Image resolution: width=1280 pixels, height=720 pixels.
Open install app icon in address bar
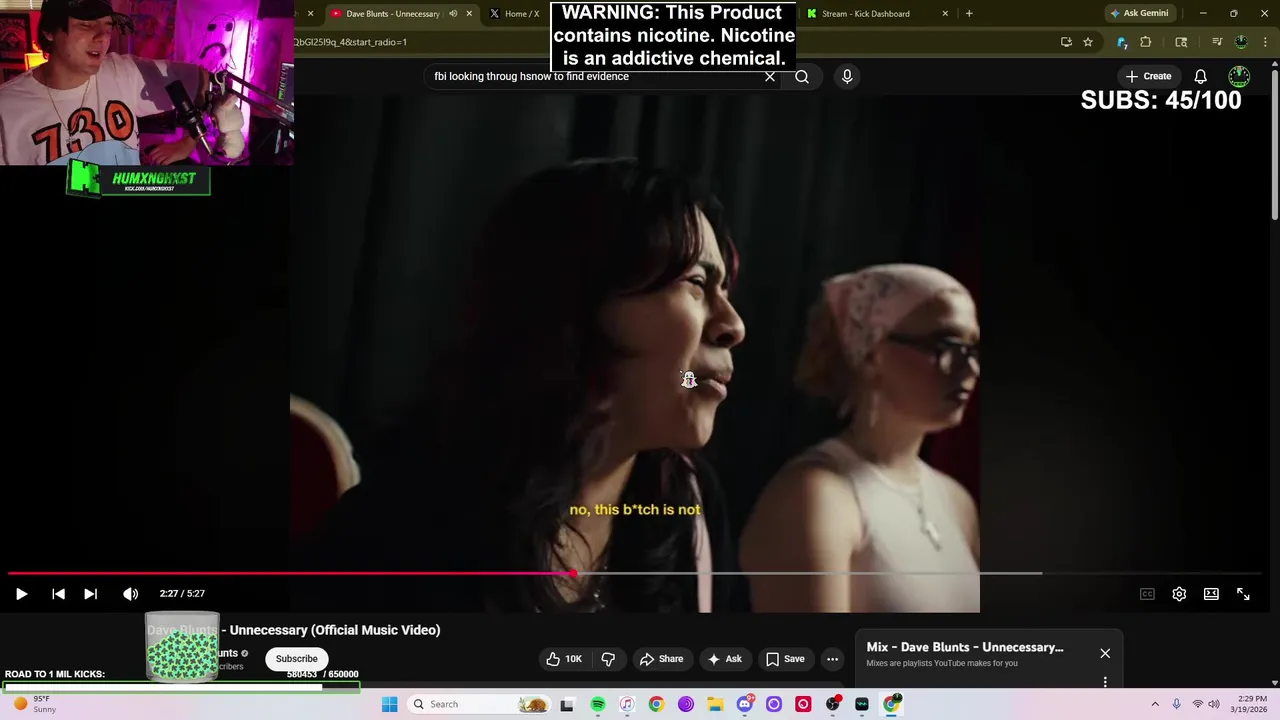tap(1066, 42)
